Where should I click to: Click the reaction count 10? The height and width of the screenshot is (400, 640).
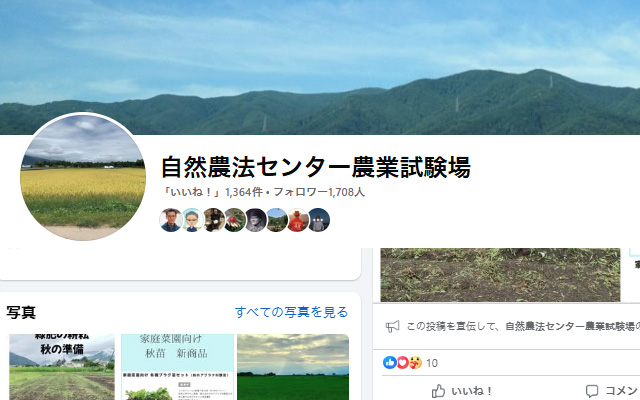tap(432, 363)
